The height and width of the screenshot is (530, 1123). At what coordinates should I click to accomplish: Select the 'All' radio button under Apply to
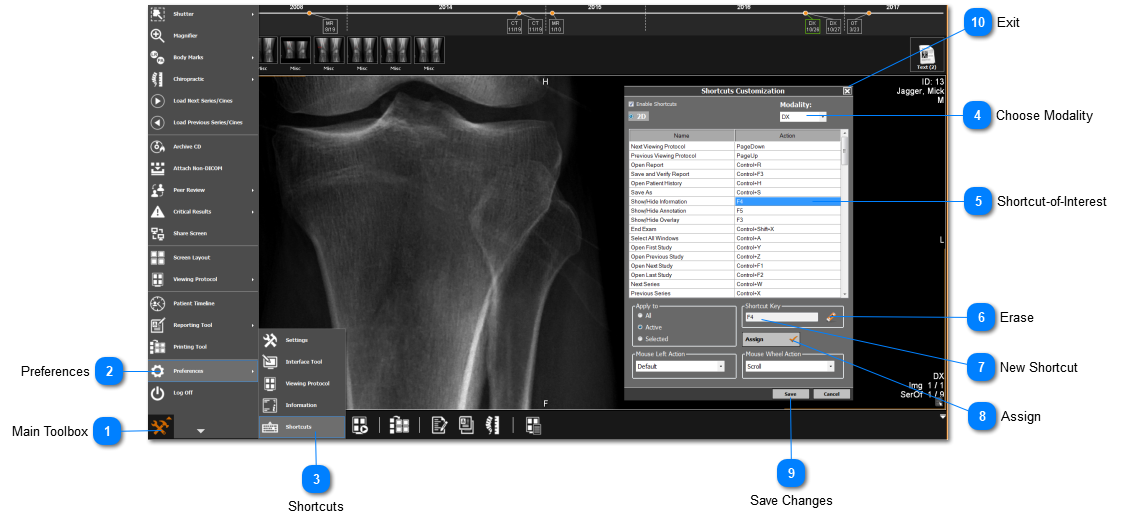click(640, 315)
